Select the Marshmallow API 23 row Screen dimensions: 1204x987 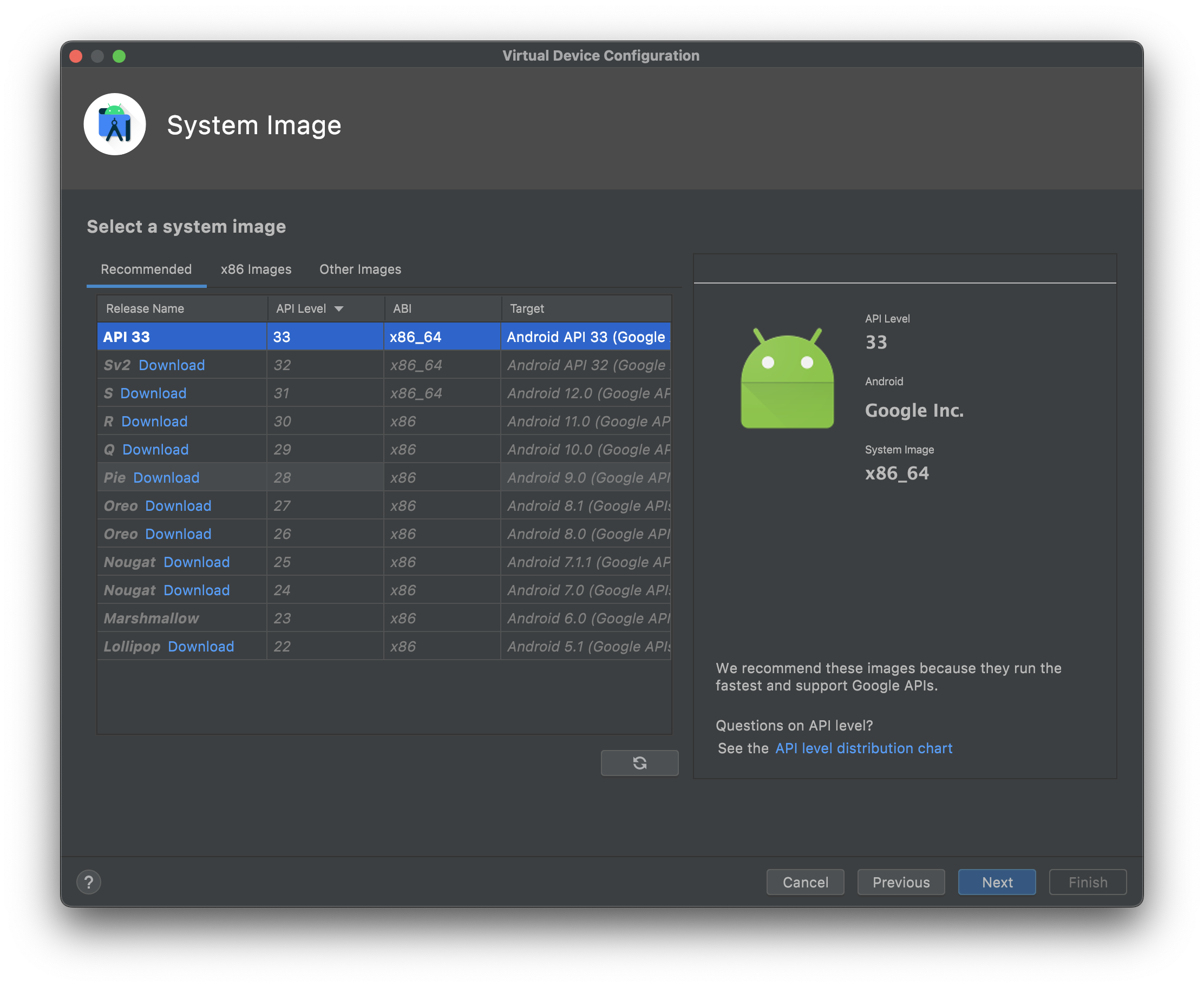[151, 618]
